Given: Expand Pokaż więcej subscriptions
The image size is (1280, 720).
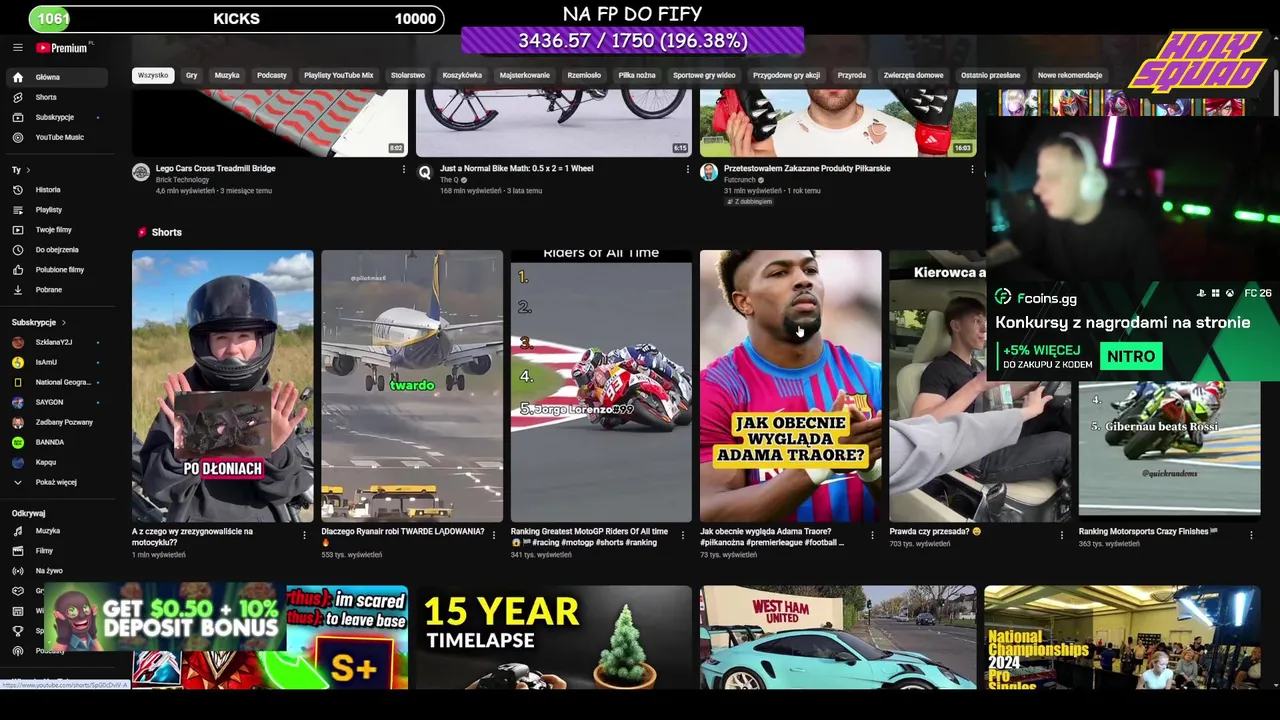Looking at the screenshot, I should pos(58,482).
